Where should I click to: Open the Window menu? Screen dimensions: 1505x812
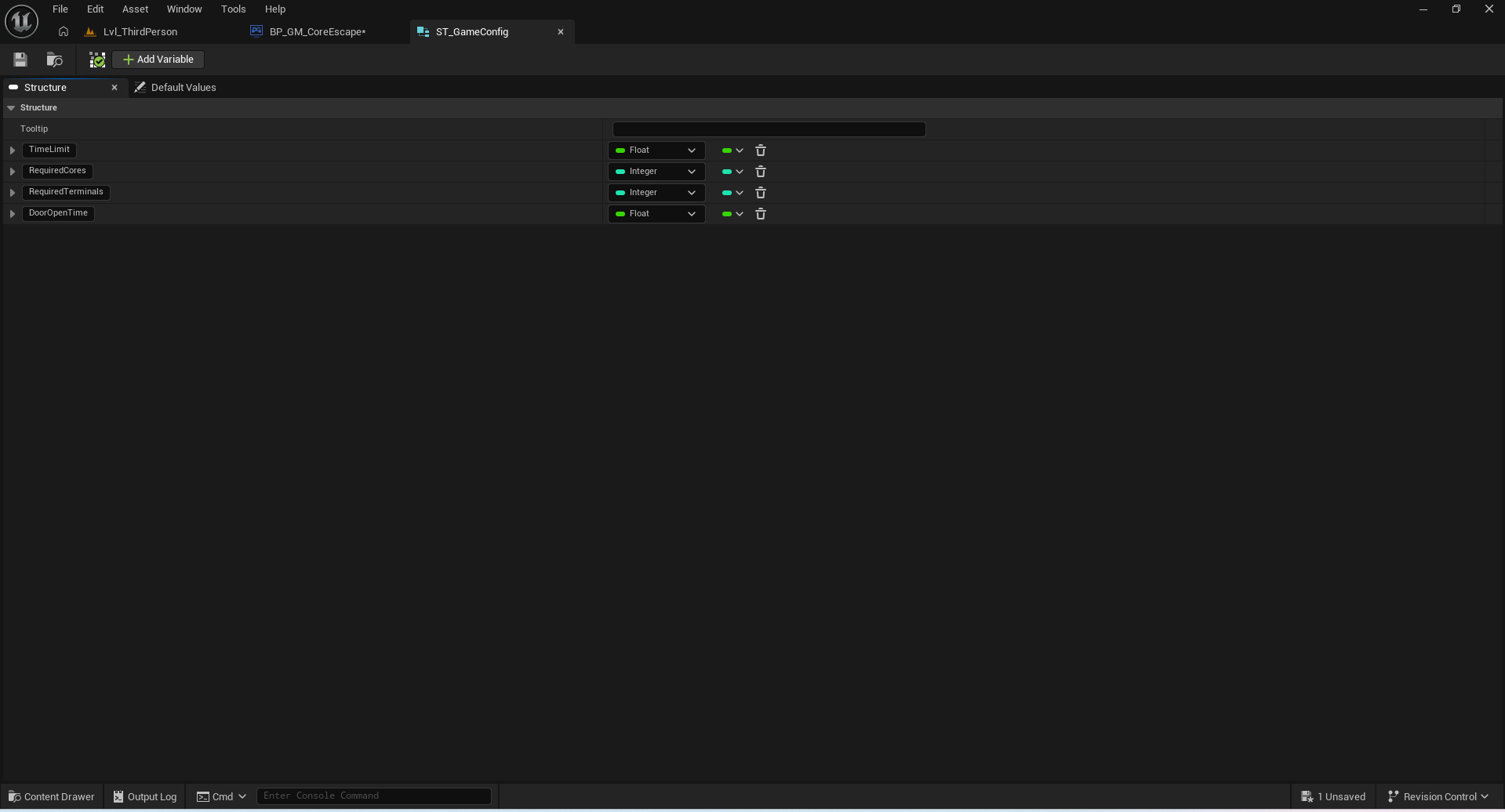[x=184, y=9]
